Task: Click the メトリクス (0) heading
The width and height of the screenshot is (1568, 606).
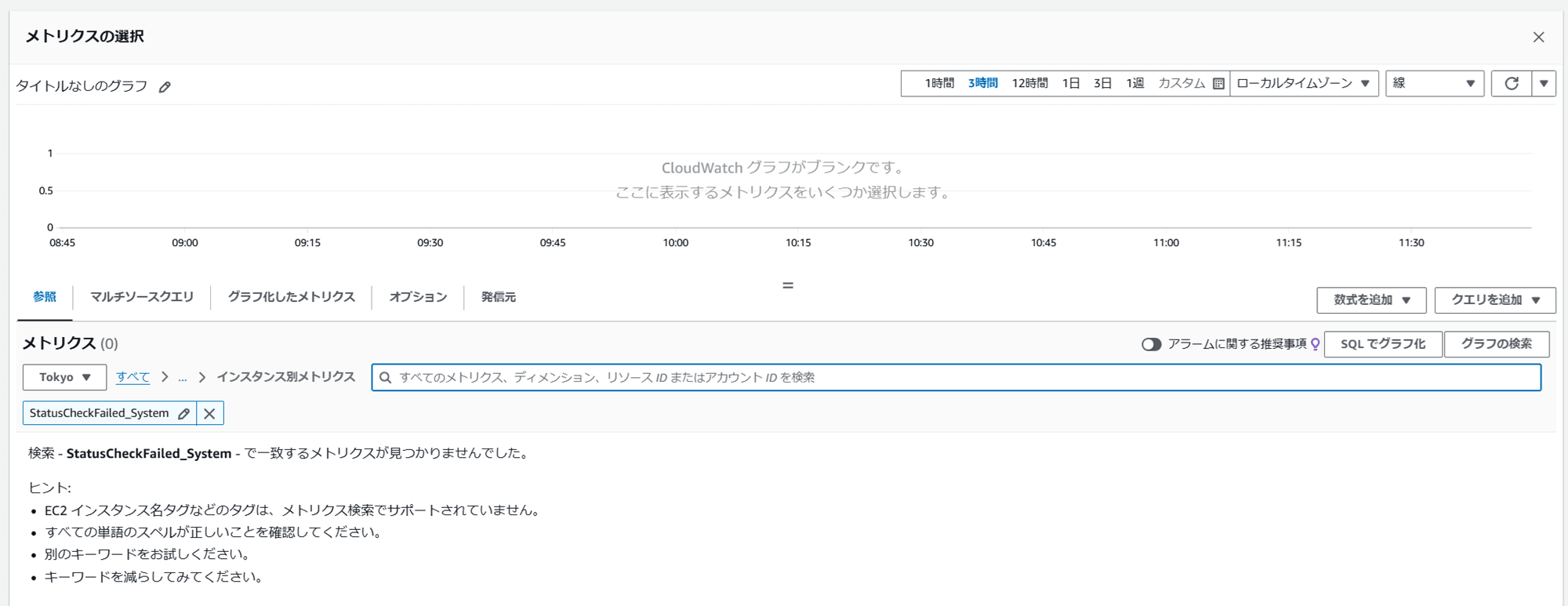Action: [x=70, y=343]
